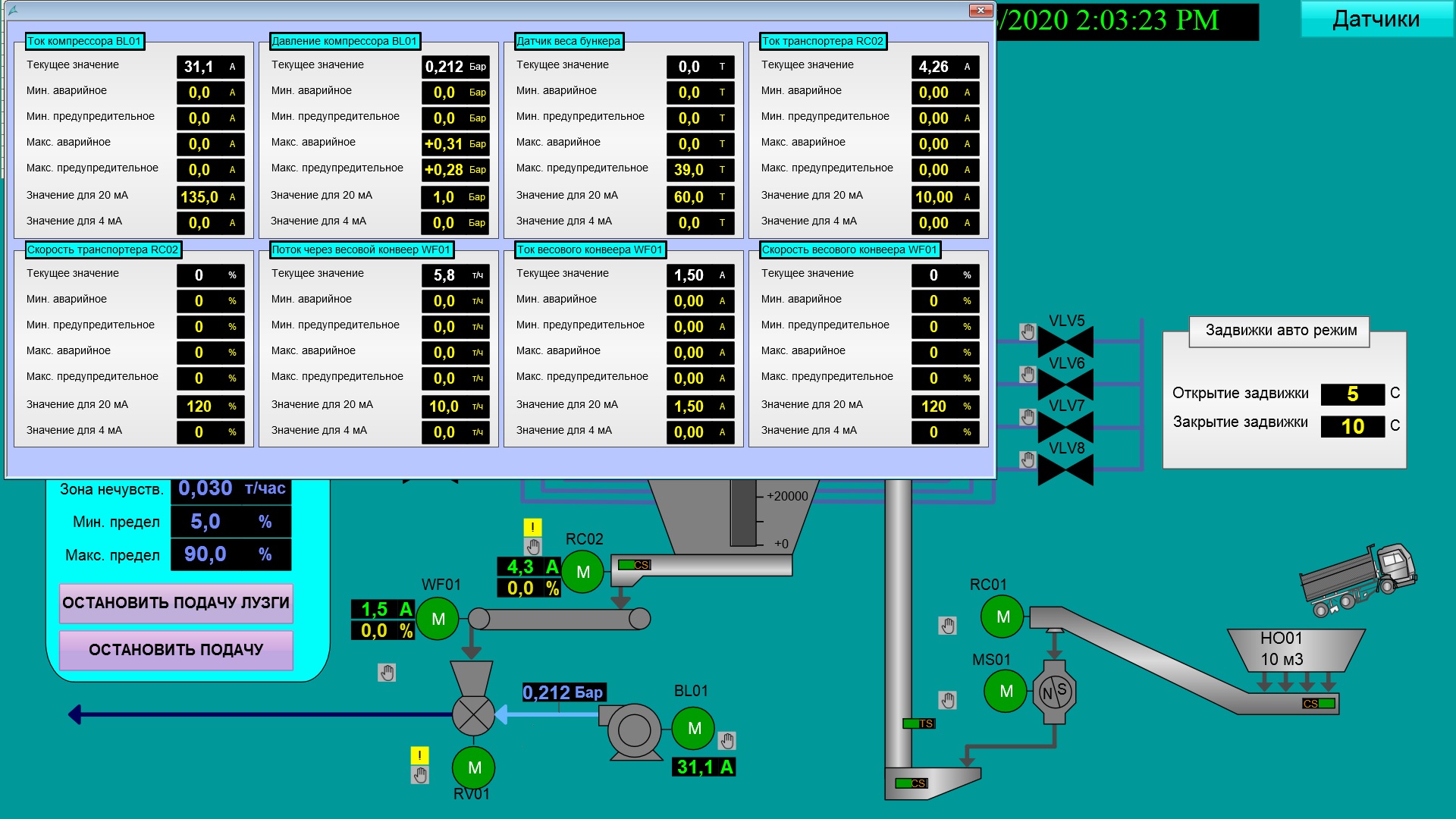Edit Открытие задвижки time value

pos(1353,394)
